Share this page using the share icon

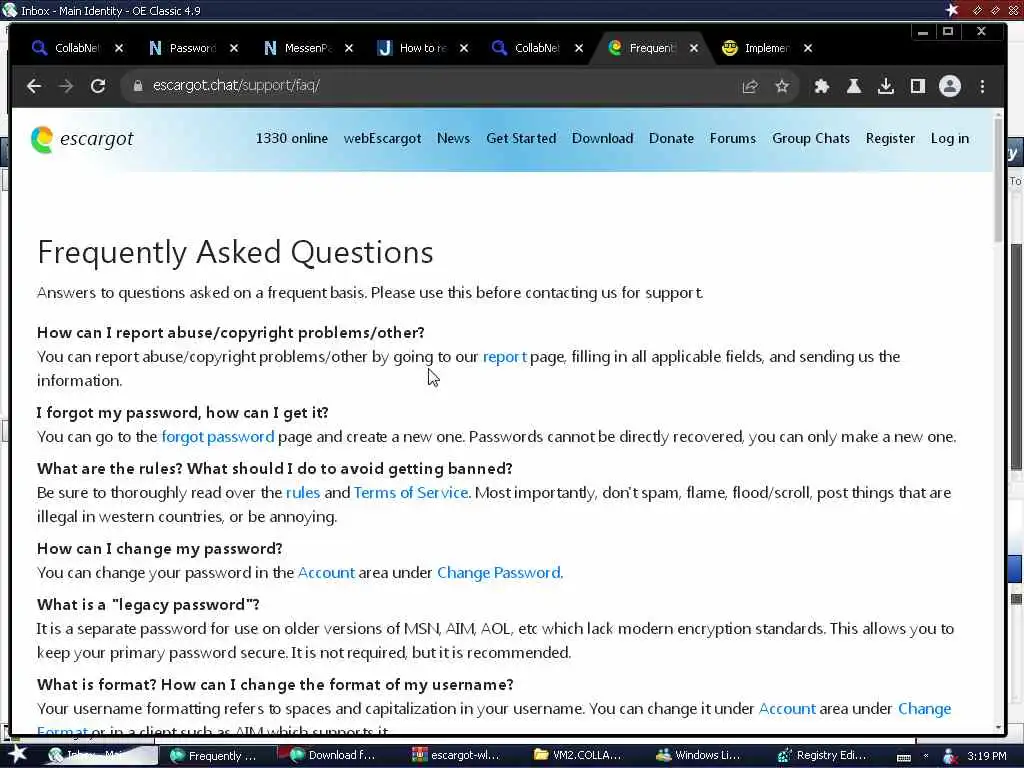(750, 86)
